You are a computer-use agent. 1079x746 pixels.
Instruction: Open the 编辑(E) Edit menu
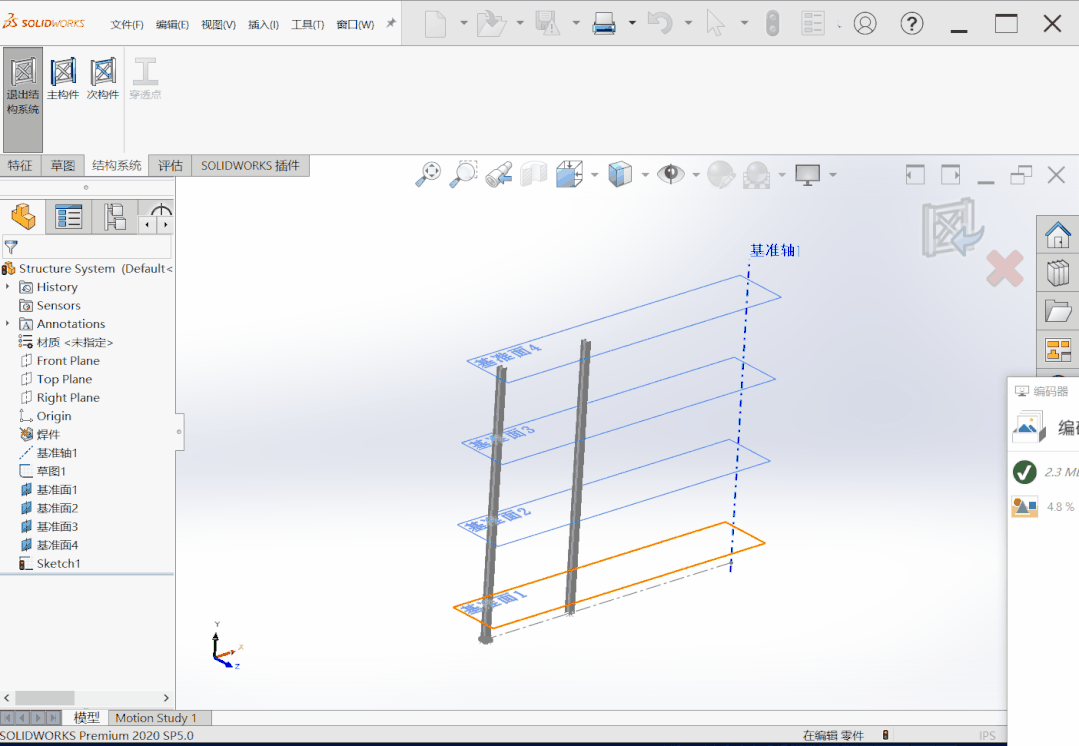tap(172, 25)
